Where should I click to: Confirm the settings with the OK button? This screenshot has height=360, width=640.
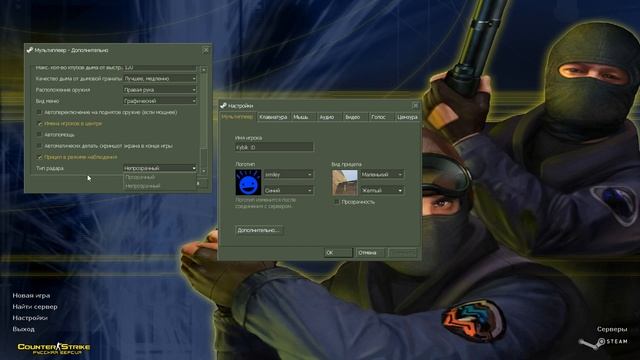pyautogui.click(x=338, y=253)
